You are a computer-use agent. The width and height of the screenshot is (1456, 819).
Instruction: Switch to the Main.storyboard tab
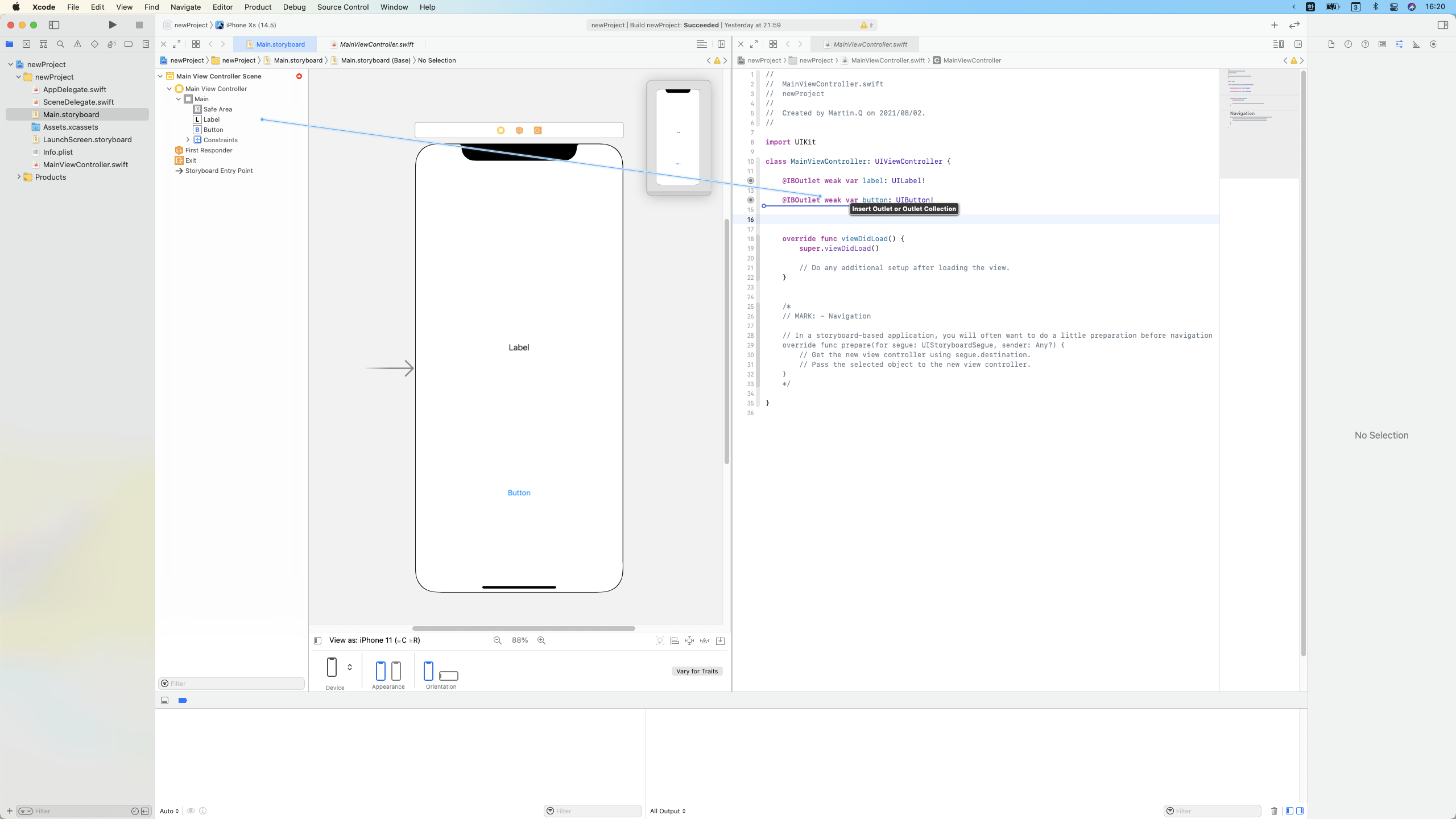[280, 44]
